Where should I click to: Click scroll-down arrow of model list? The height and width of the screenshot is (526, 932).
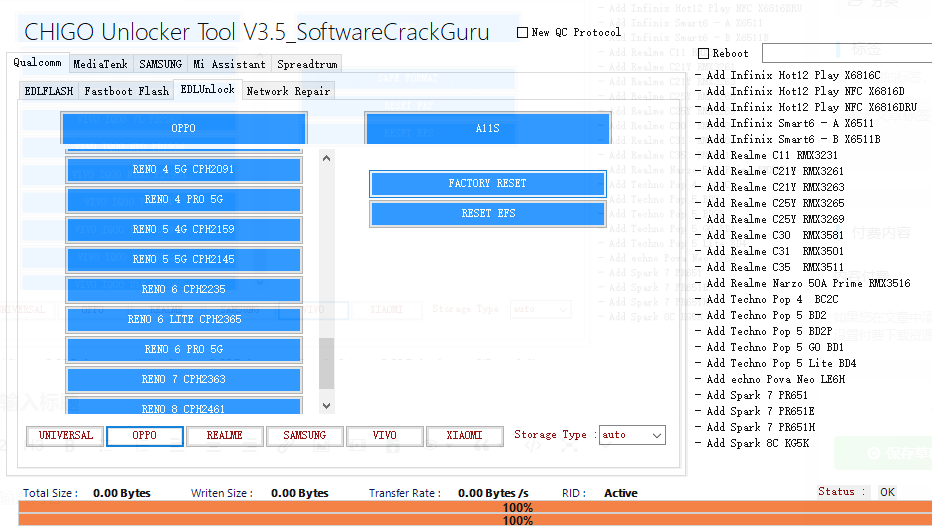coord(326,406)
